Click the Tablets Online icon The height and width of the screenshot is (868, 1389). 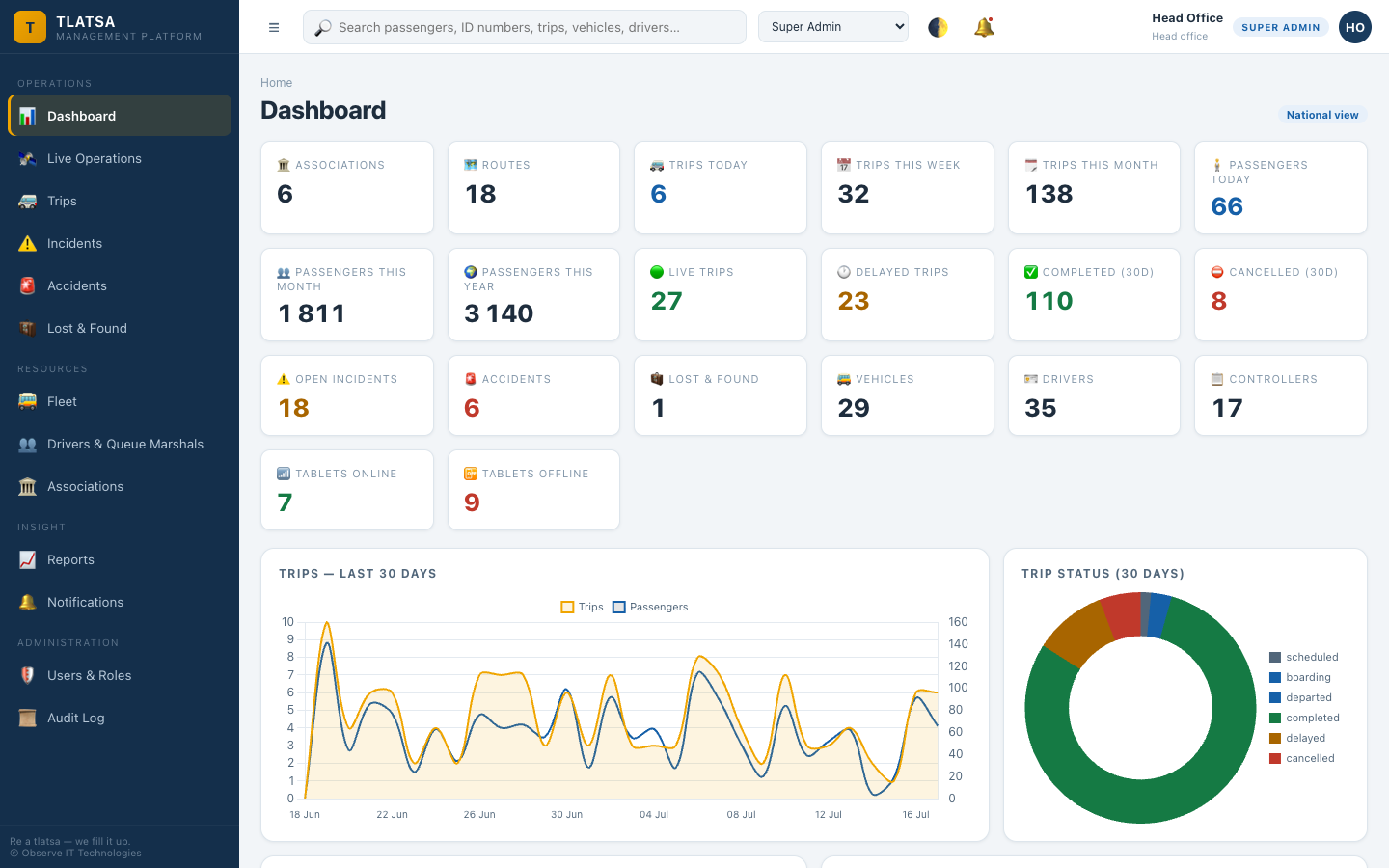(284, 474)
